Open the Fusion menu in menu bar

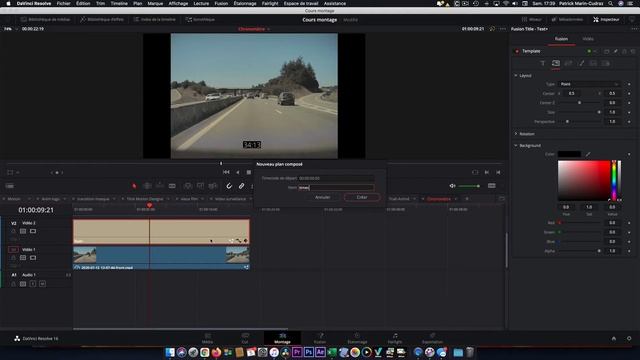pos(221,3)
